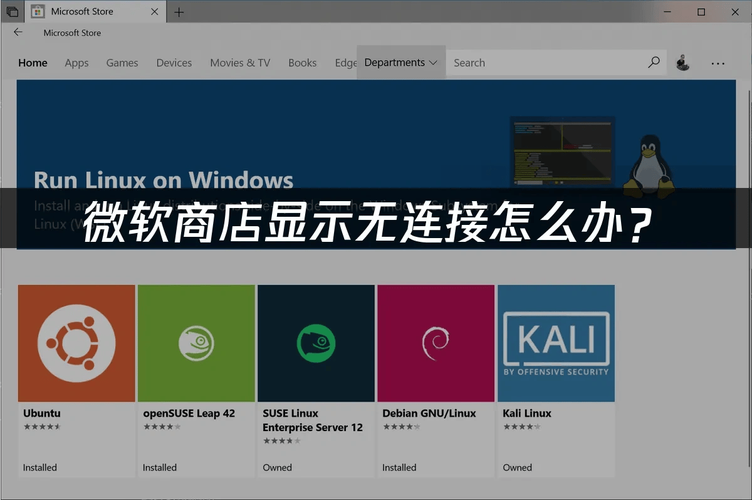Open the user account avatar
The height and width of the screenshot is (500, 752).
click(682, 63)
